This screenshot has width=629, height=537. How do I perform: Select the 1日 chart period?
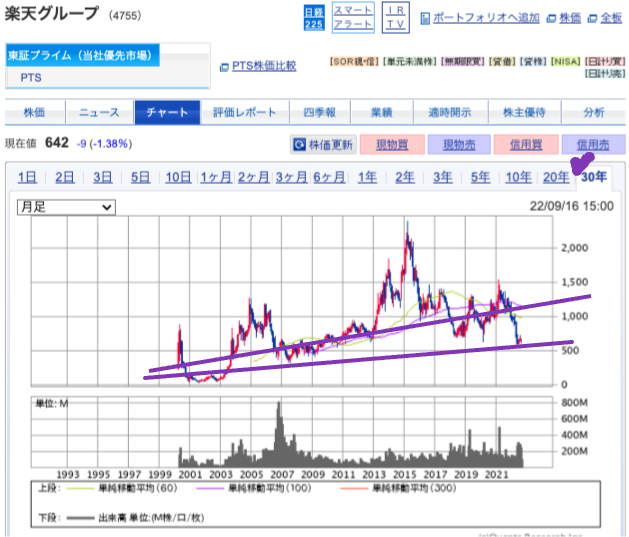point(27,177)
